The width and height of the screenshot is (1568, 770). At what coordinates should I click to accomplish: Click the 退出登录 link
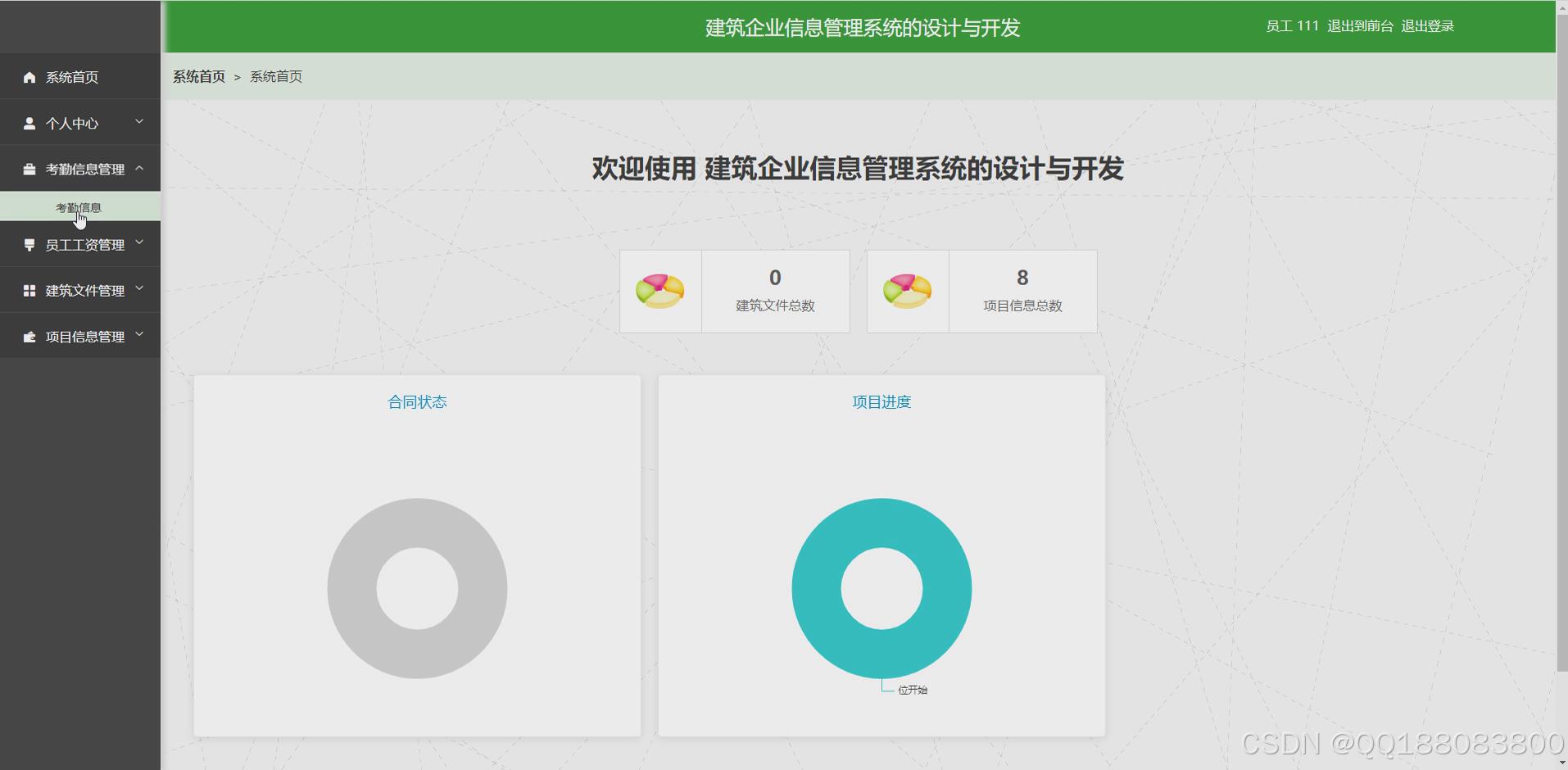[1427, 25]
